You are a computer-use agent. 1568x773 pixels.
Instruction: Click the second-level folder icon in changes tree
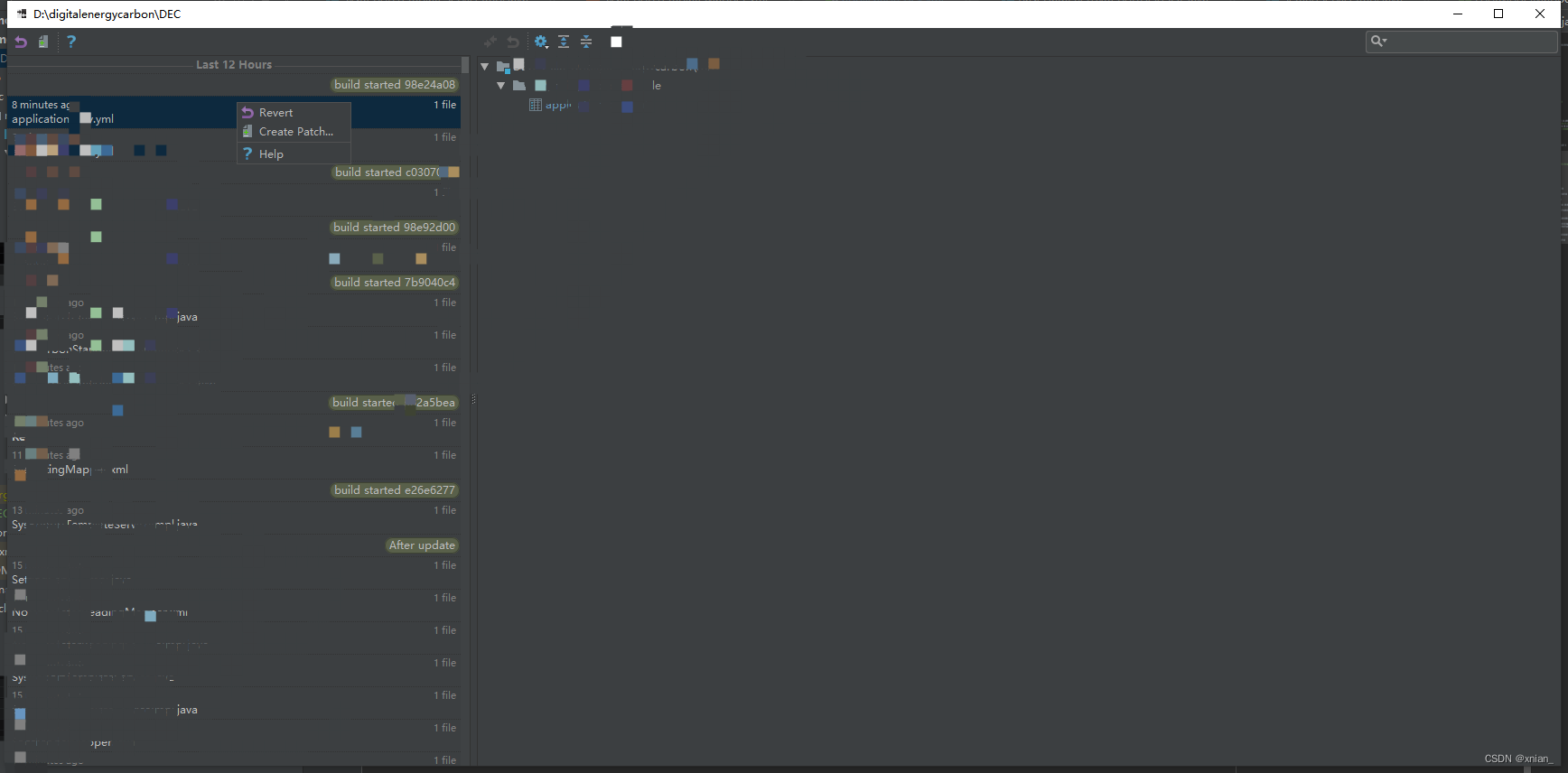point(519,86)
